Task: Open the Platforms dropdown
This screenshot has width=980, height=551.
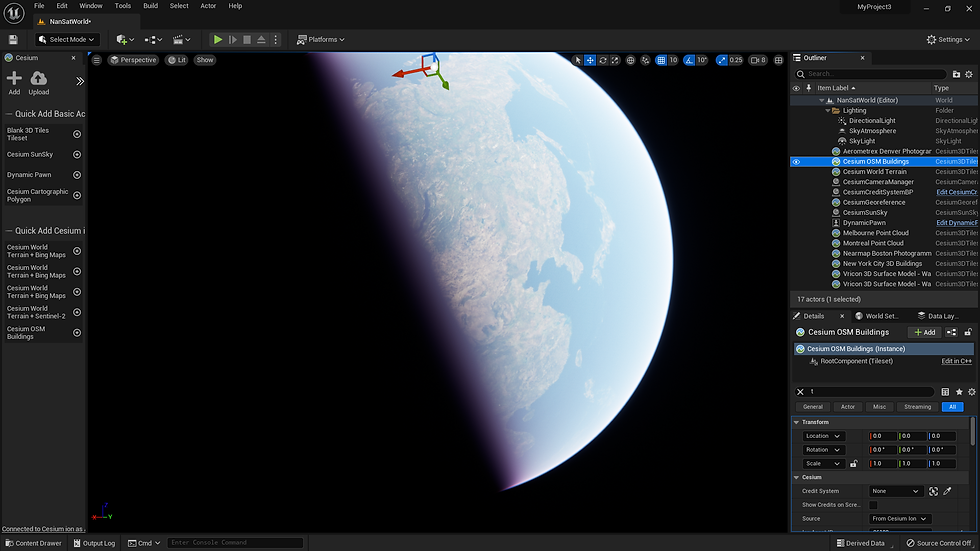Action: (x=321, y=39)
